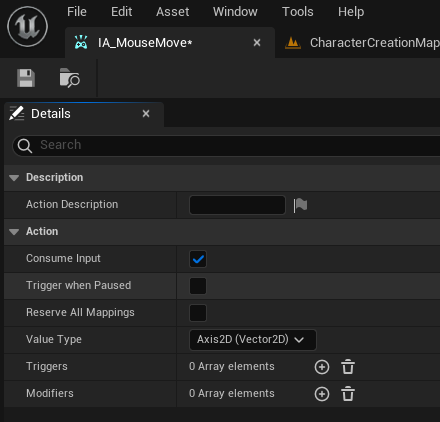The image size is (440, 422).
Task: Collapse the Action section
Action: pos(14,232)
